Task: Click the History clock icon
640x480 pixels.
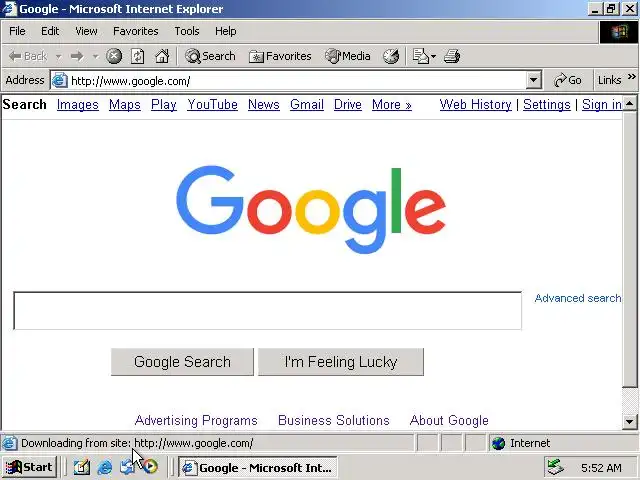Action: 391,56
